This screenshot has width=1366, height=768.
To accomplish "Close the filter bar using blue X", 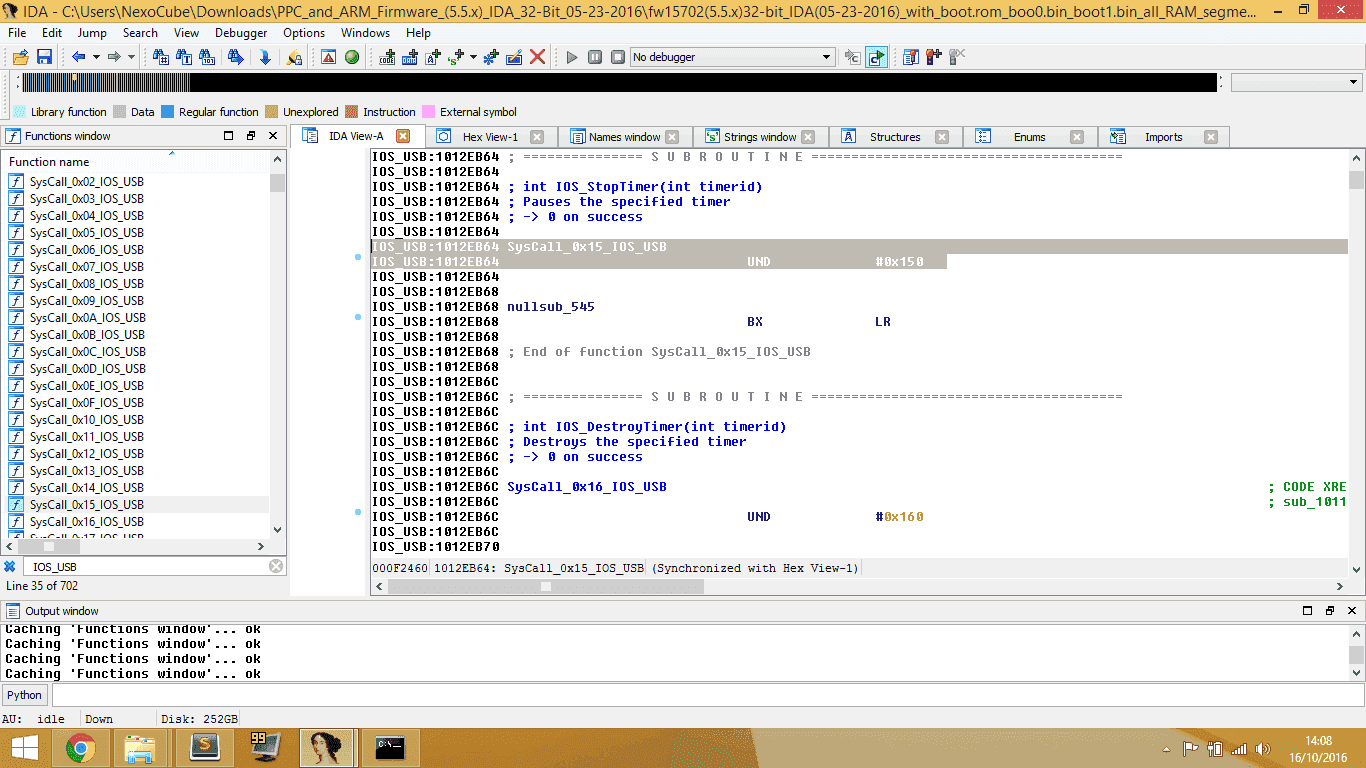I will point(10,566).
